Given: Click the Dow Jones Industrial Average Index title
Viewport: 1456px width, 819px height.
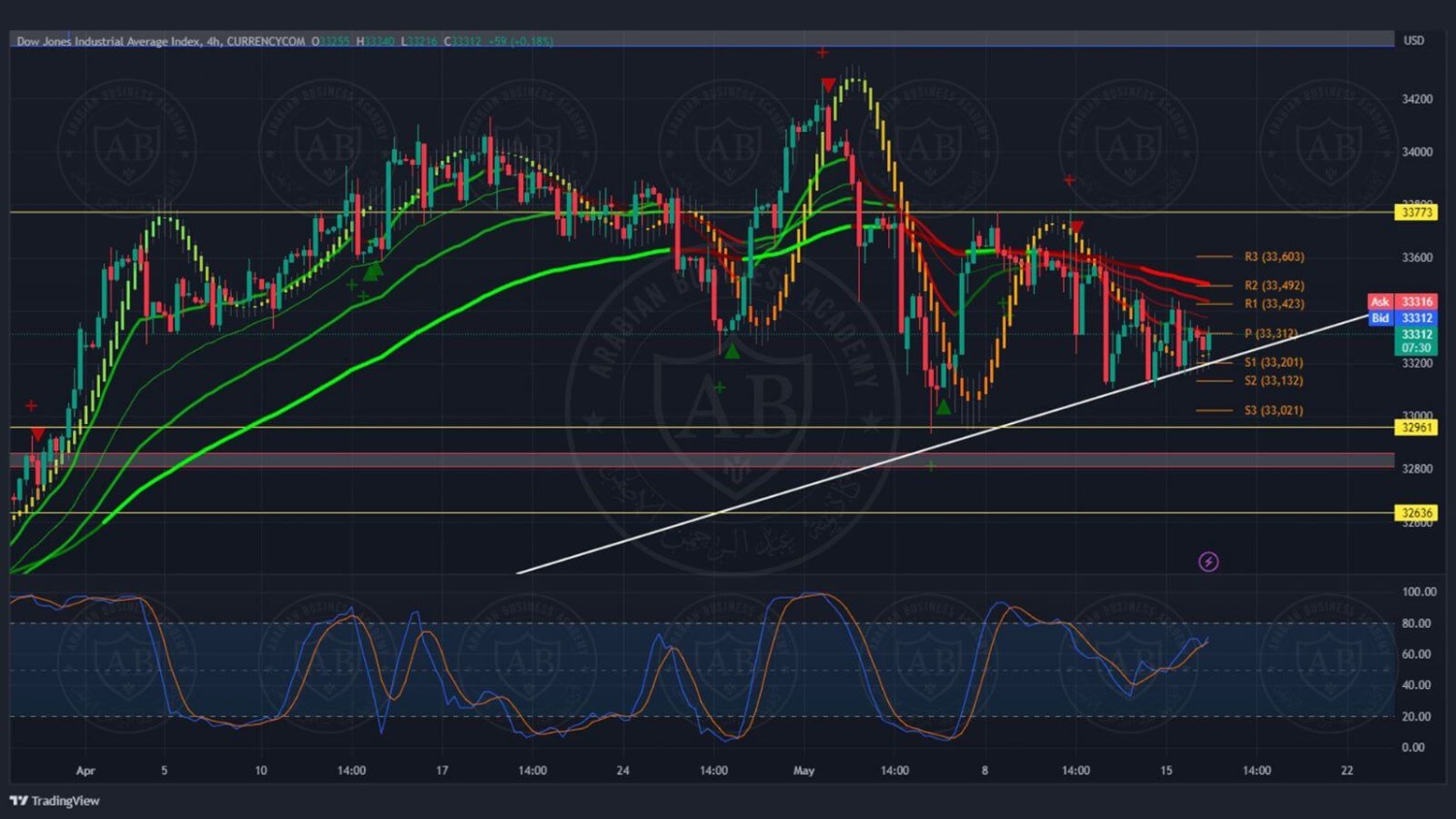Looking at the screenshot, I should 109,41.
